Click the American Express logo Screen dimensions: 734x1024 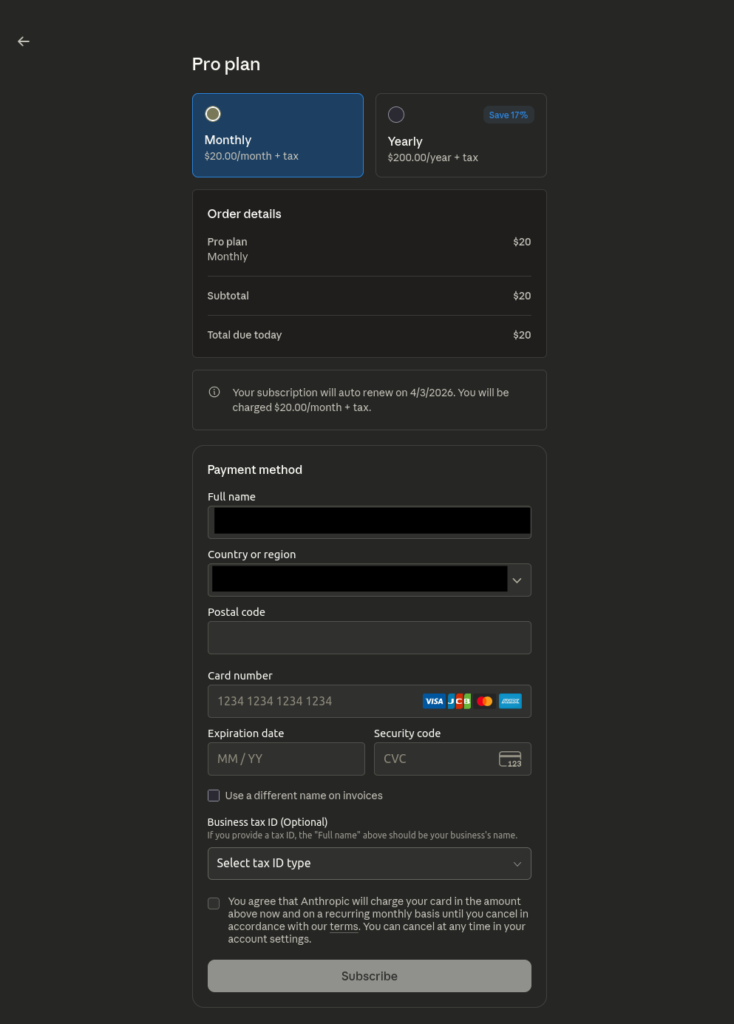click(x=510, y=701)
